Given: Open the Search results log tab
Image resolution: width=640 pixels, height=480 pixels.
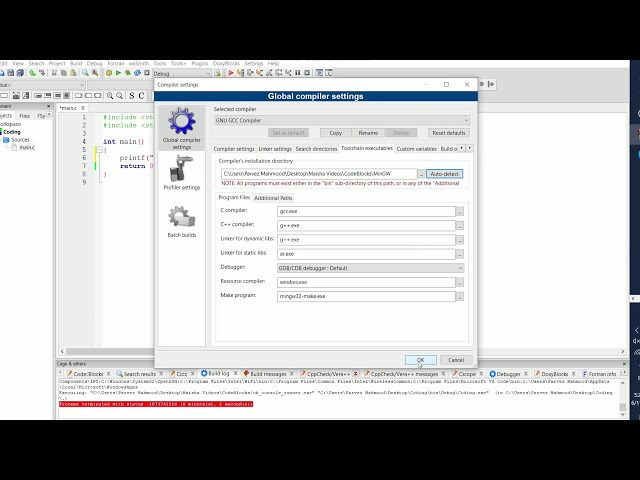Looking at the screenshot, I should pyautogui.click(x=140, y=374).
